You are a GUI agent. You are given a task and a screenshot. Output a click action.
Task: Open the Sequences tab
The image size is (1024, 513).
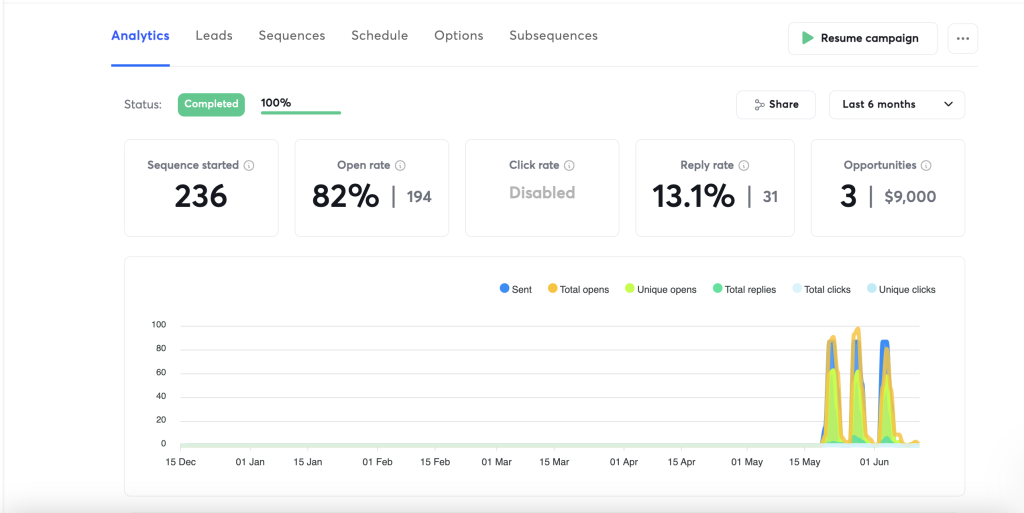[x=292, y=36]
